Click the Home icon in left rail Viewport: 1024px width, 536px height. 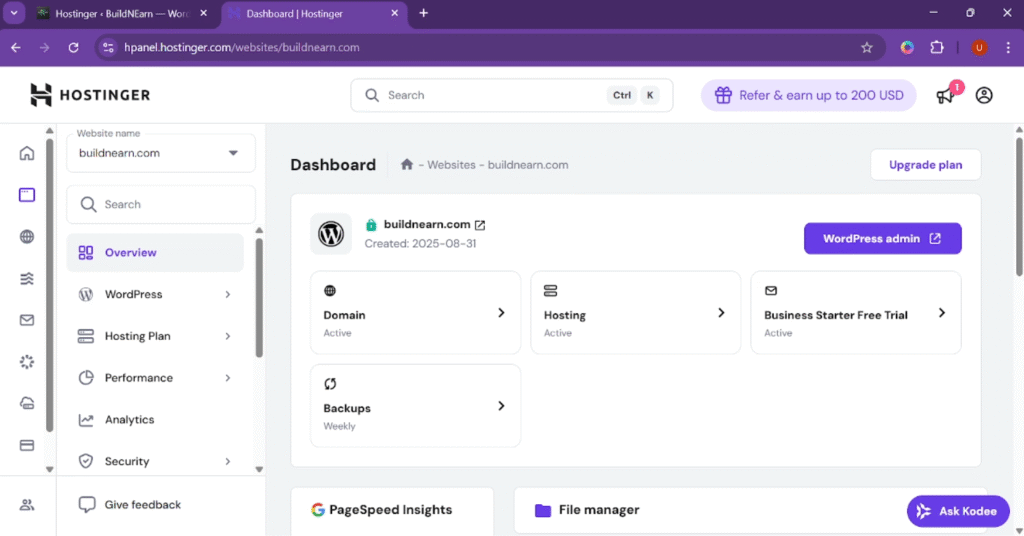click(27, 153)
